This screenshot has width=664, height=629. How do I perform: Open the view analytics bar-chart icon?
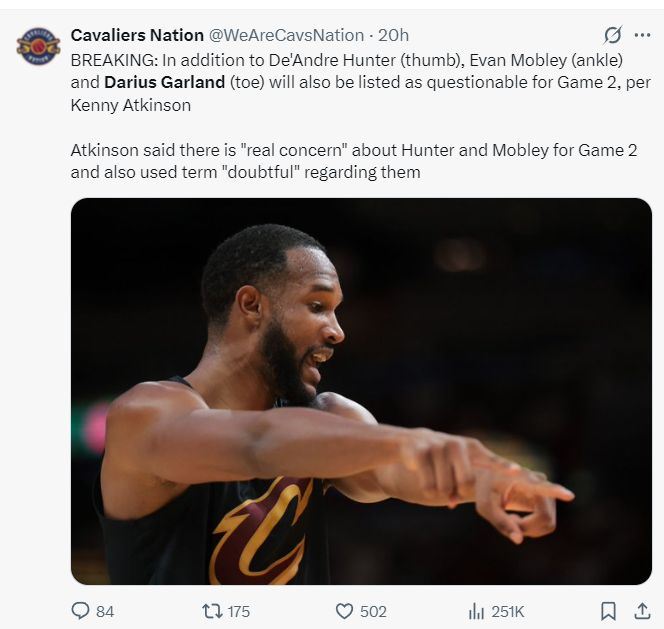(477, 611)
